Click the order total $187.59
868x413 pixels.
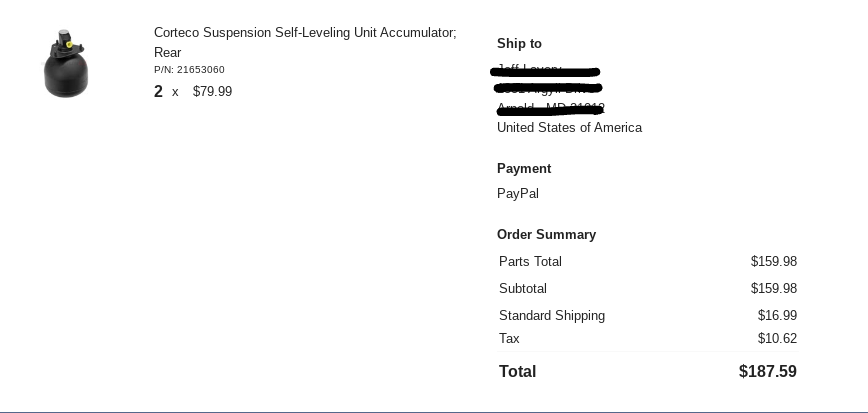point(767,372)
